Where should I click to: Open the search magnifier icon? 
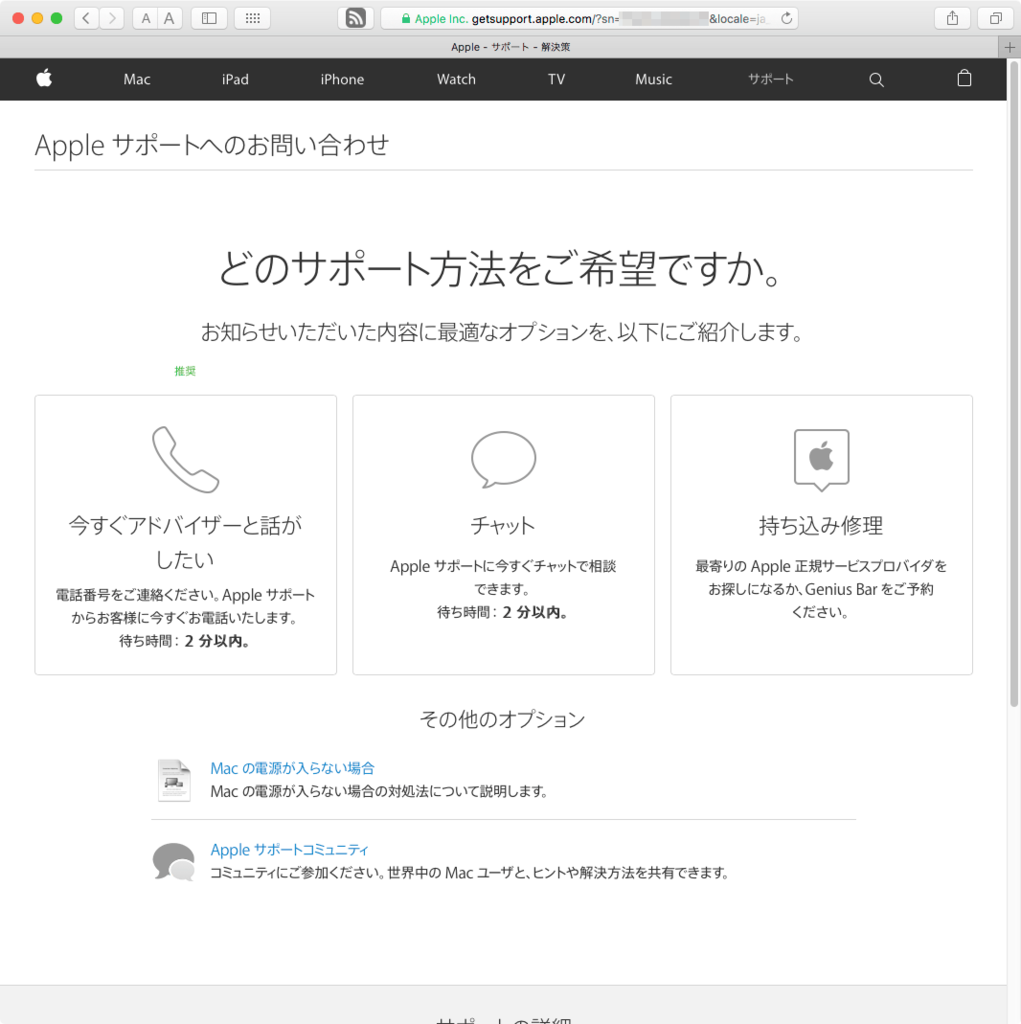pyautogui.click(x=876, y=80)
